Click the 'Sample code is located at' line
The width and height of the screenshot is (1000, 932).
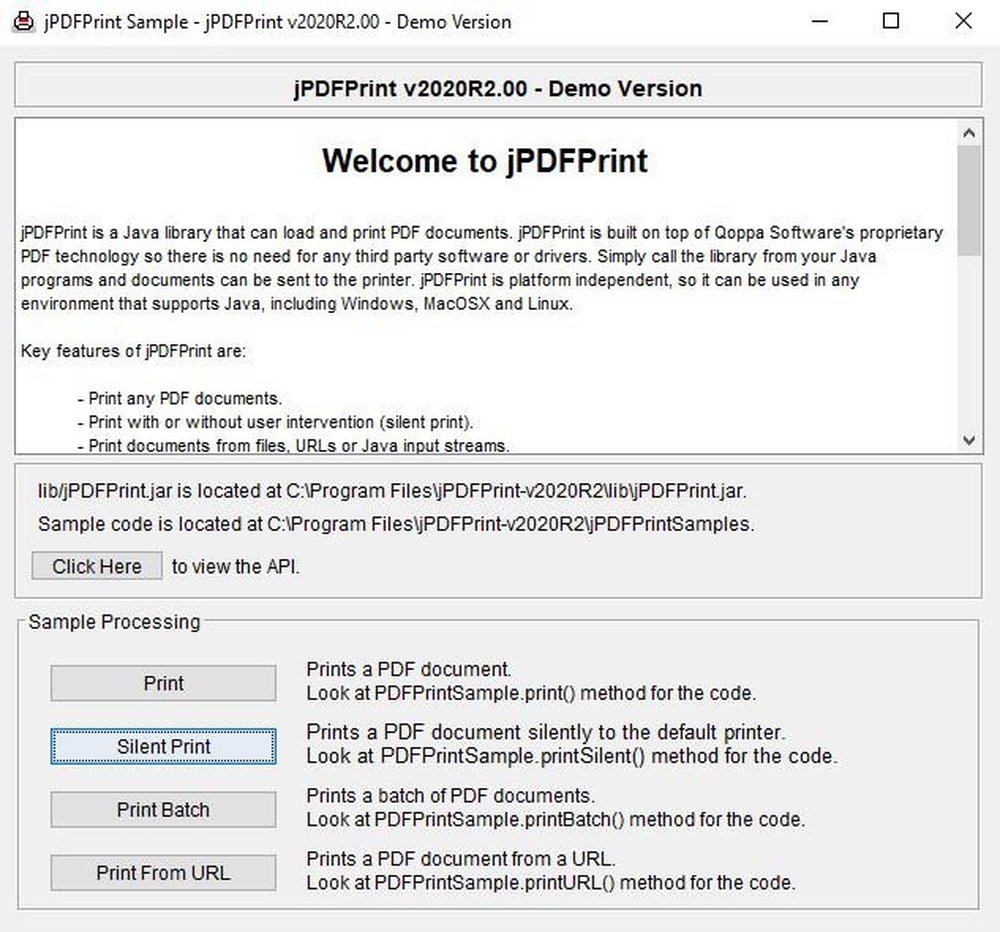pyautogui.click(x=396, y=524)
